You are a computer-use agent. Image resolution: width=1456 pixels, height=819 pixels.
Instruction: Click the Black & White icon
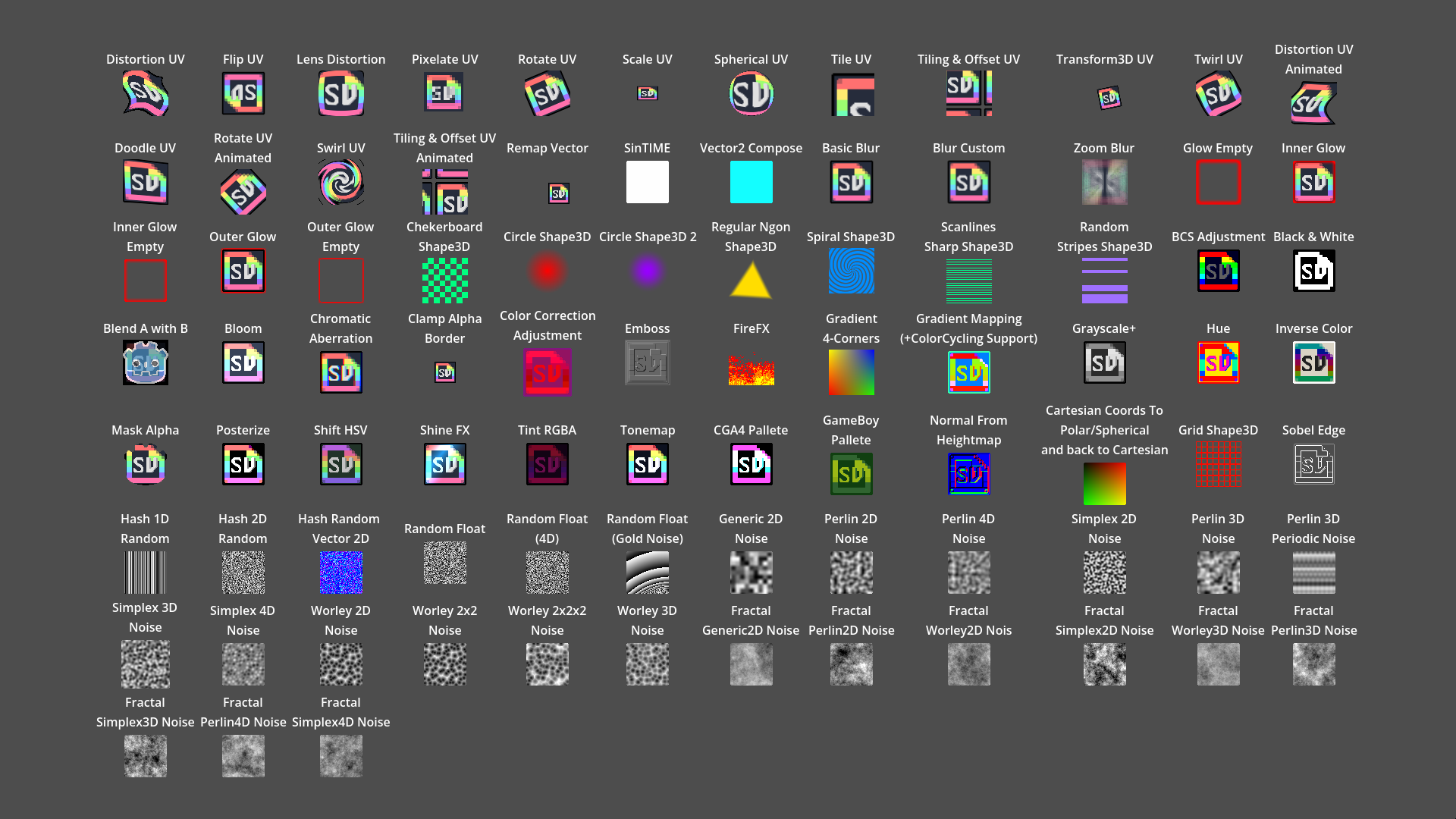[1313, 271]
